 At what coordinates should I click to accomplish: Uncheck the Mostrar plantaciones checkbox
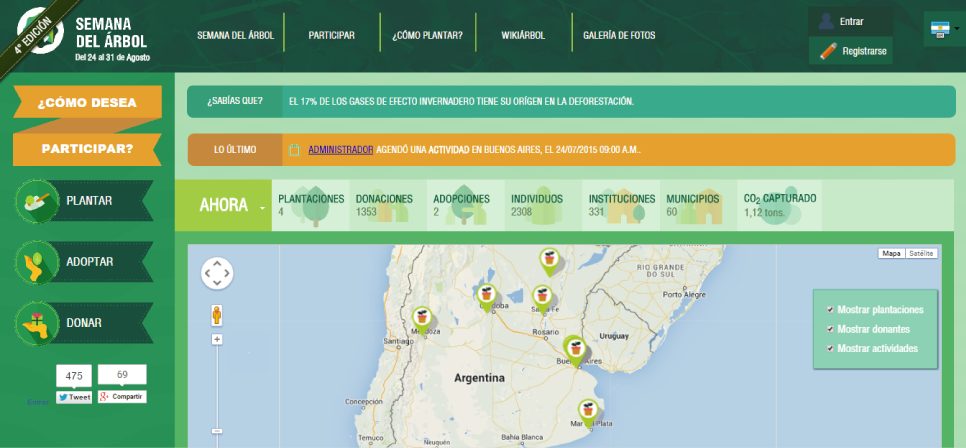(x=830, y=310)
